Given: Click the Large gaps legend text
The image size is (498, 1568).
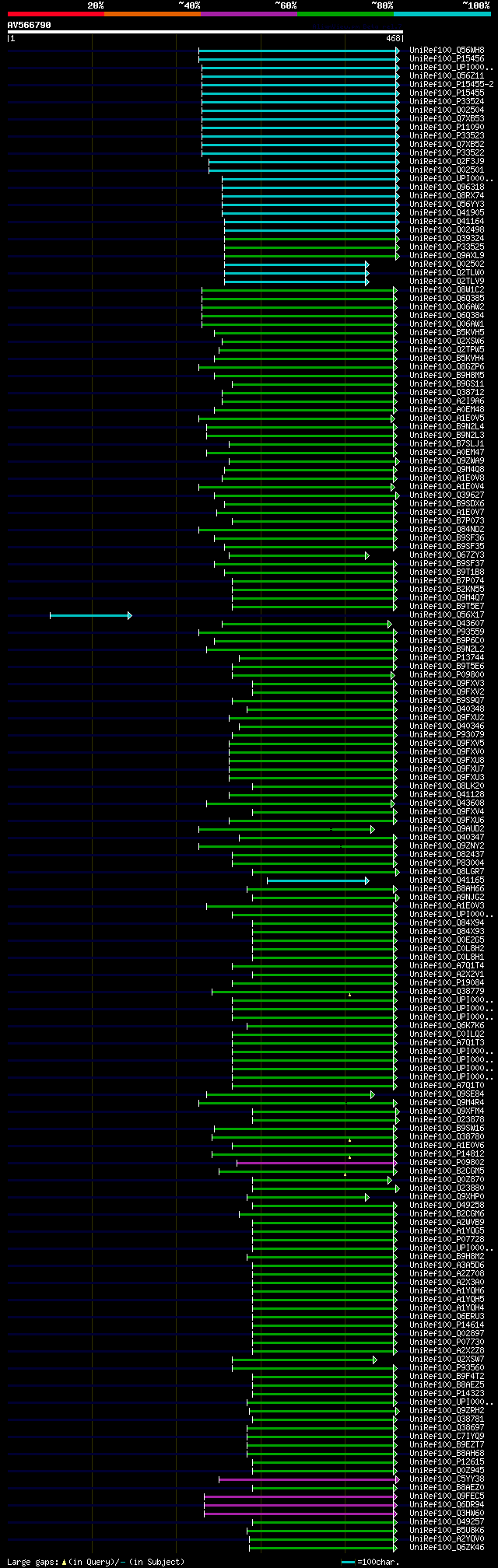Looking at the screenshot, I should pos(96,1562).
